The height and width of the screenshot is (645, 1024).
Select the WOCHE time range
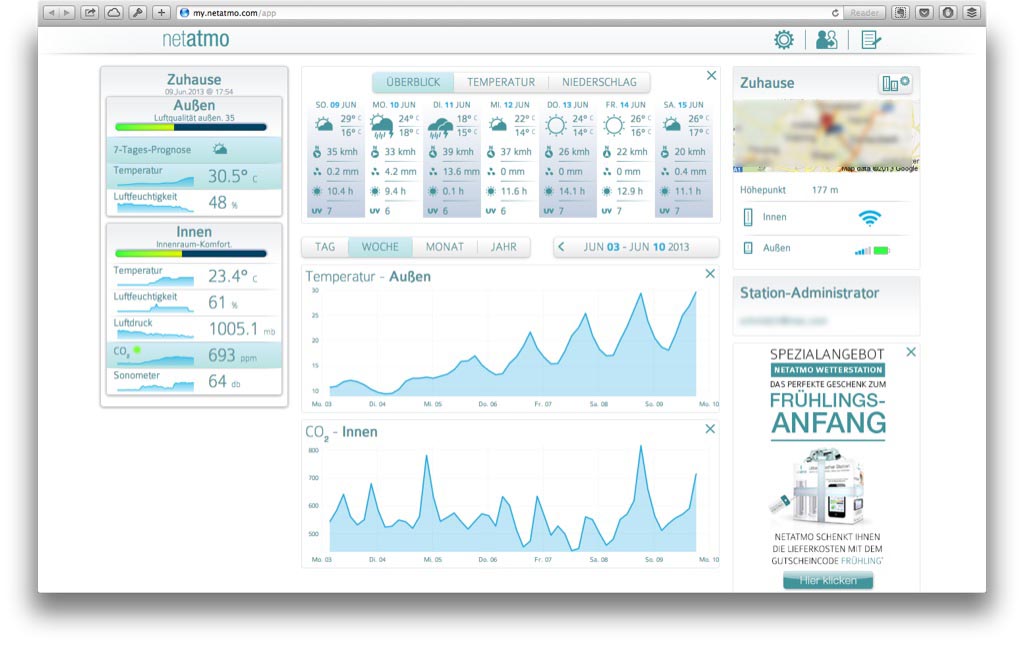[x=380, y=247]
